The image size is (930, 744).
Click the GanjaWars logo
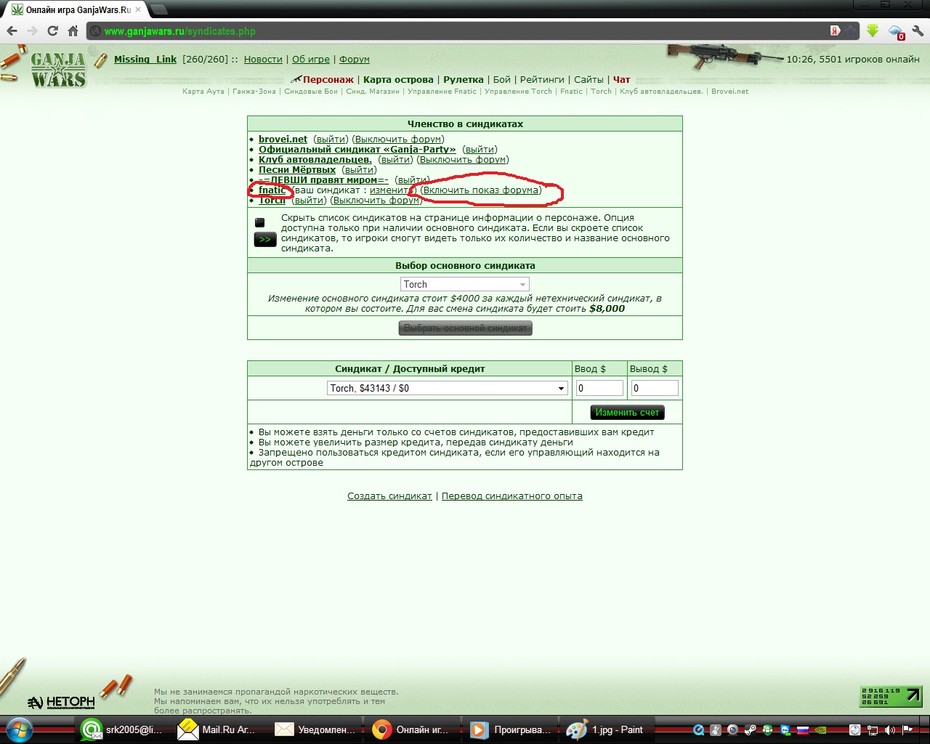tap(58, 69)
